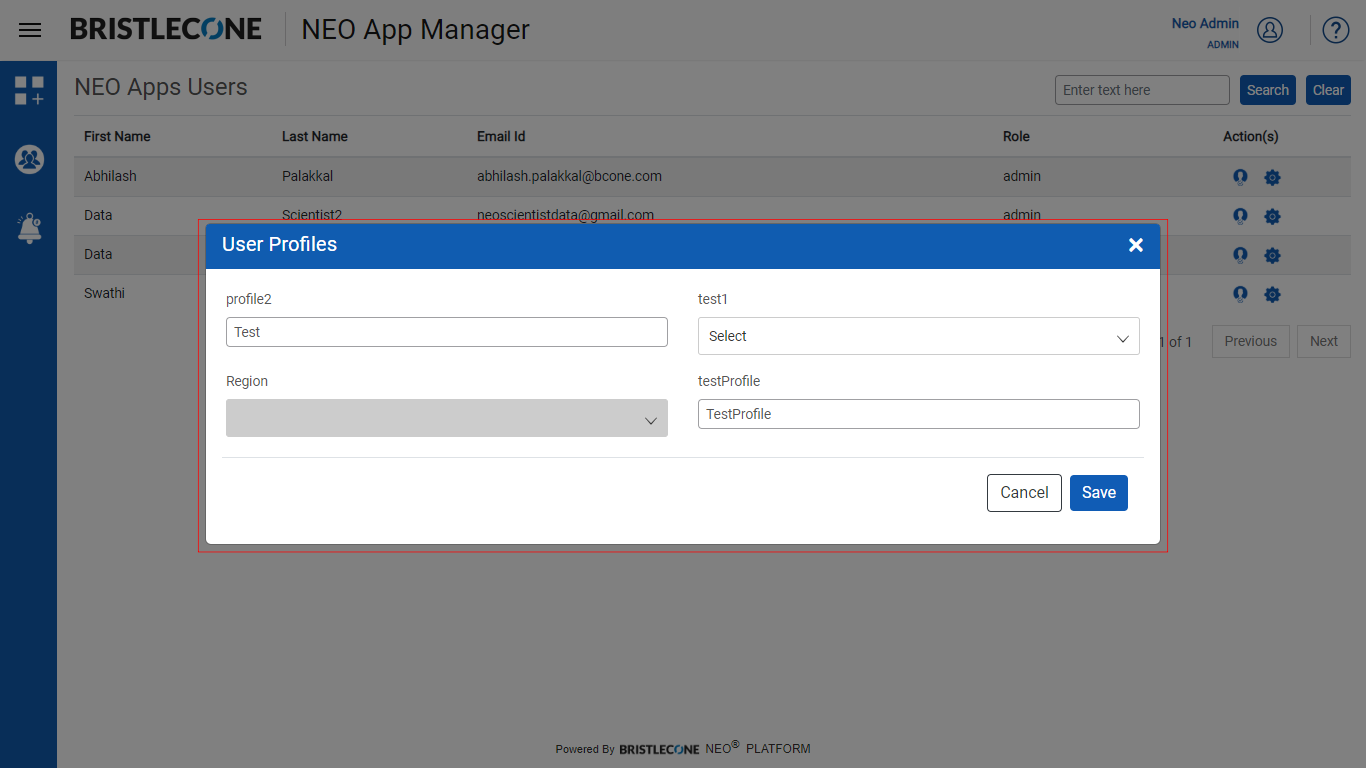The height and width of the screenshot is (768, 1366).
Task: Open the apps grid icon in sidebar
Action: tap(29, 91)
